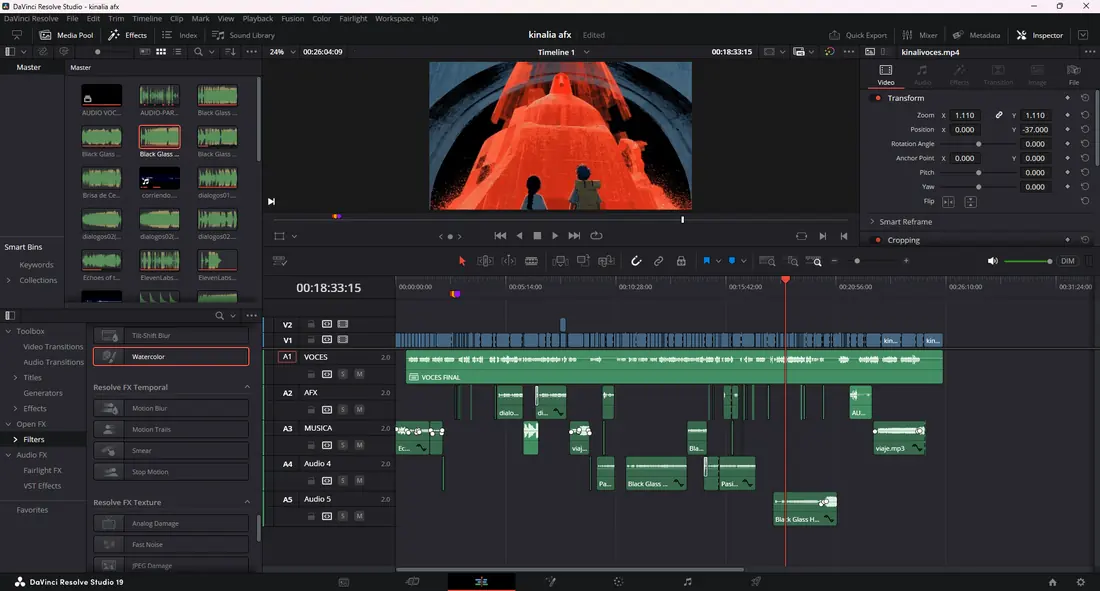1100x591 pixels.
Task: Click the DIM audio button
Action: (1068, 261)
